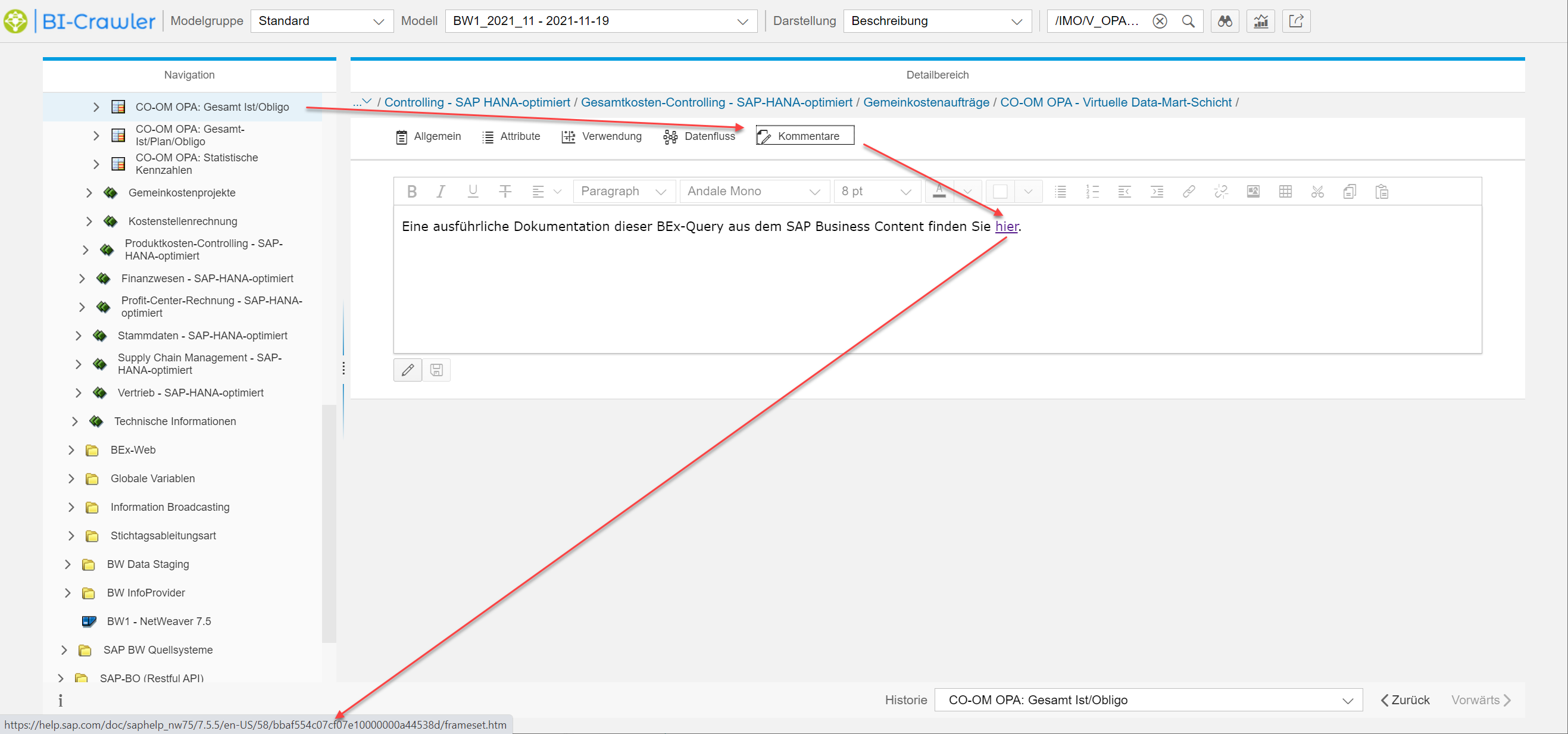
Task: Click the insert table icon
Action: [x=1285, y=192]
